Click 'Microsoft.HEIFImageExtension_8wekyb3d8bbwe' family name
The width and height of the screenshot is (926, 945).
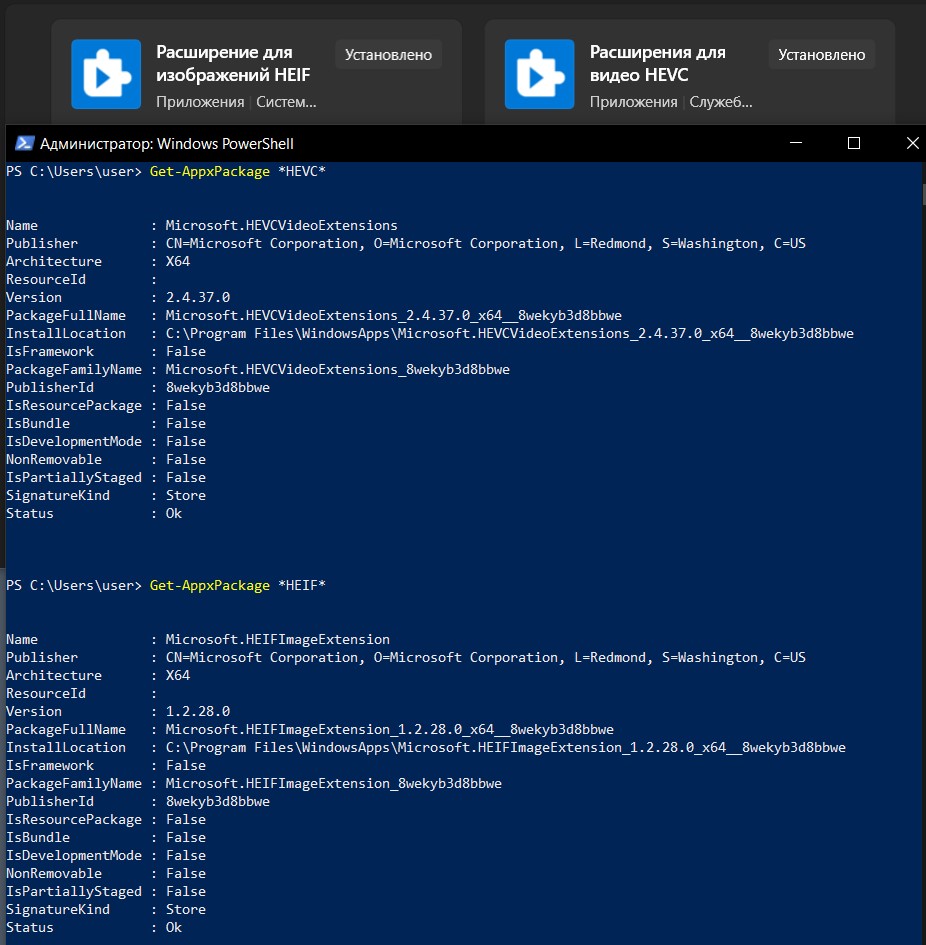click(333, 784)
